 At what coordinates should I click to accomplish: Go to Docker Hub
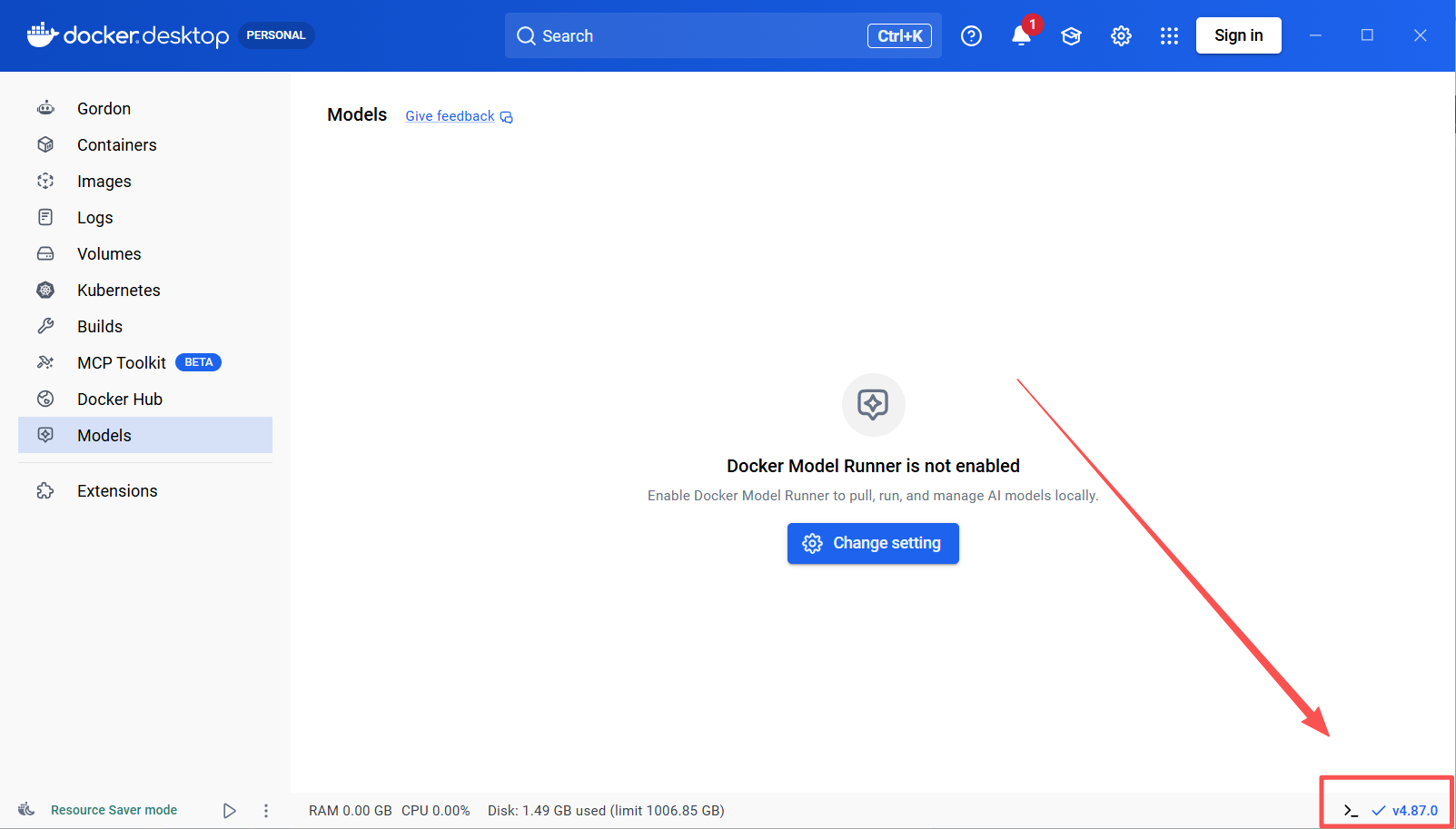click(145, 399)
